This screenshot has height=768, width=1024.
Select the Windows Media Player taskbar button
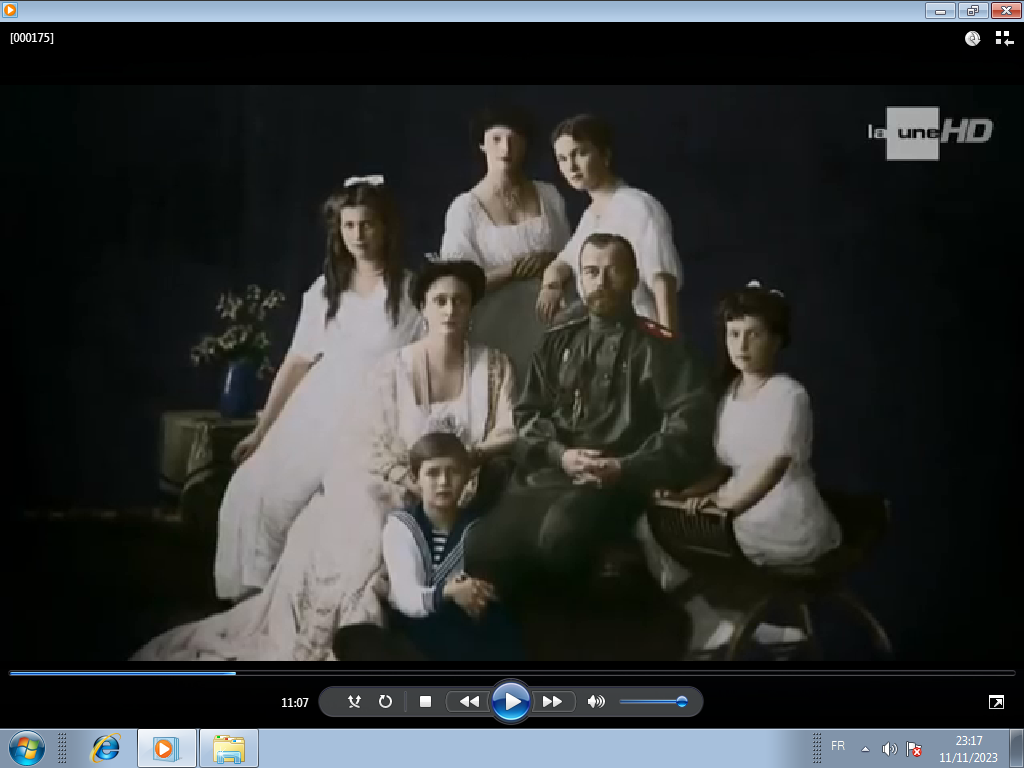coord(167,748)
